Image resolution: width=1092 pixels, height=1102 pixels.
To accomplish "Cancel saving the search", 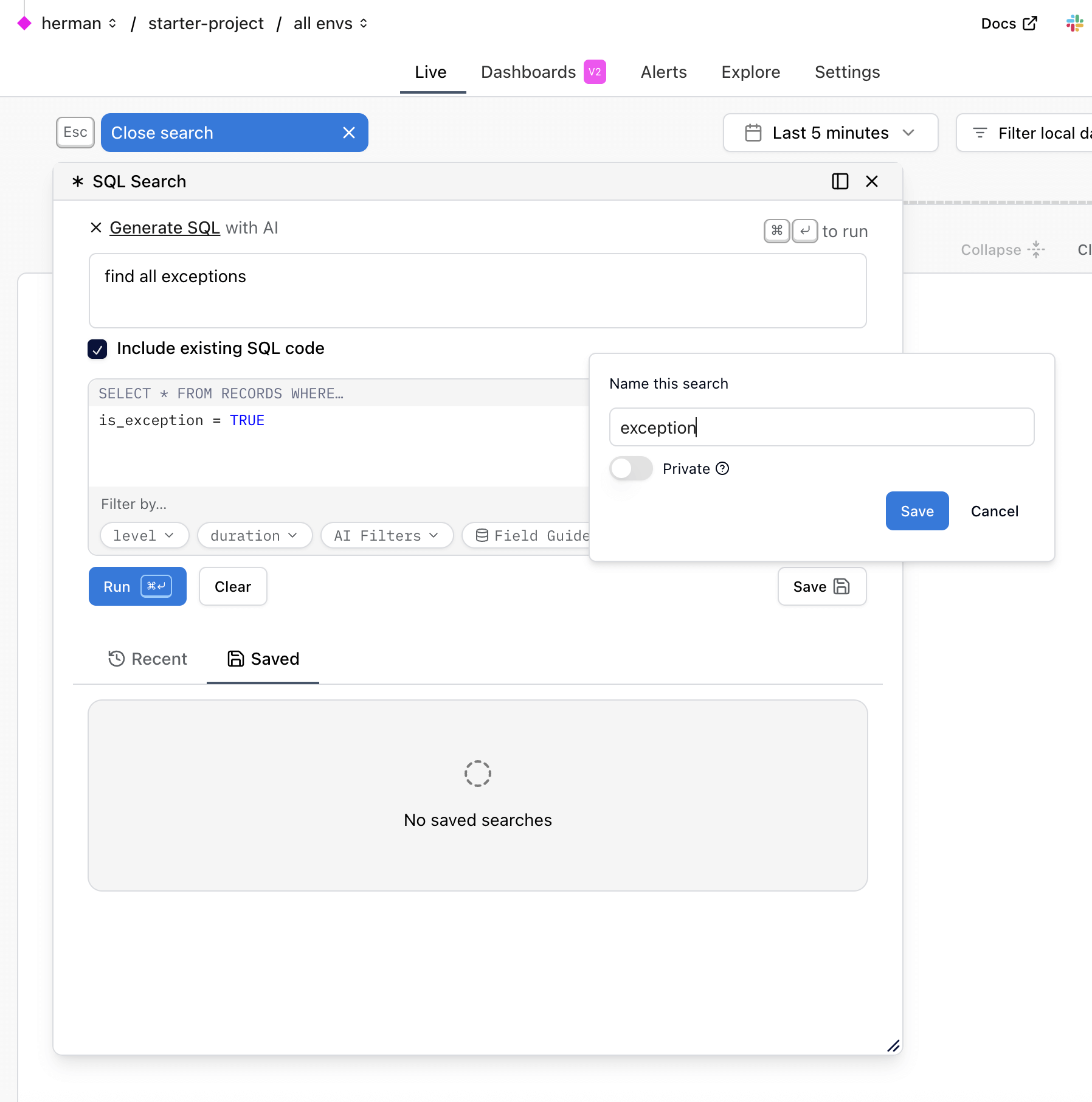I will pos(994,511).
